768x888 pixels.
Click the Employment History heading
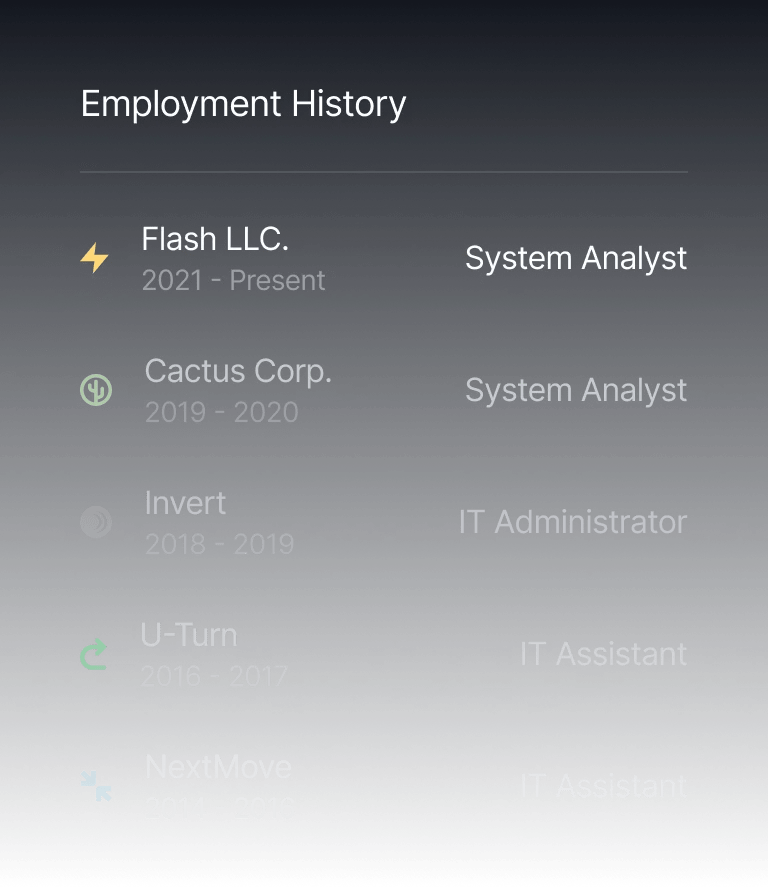(x=243, y=104)
